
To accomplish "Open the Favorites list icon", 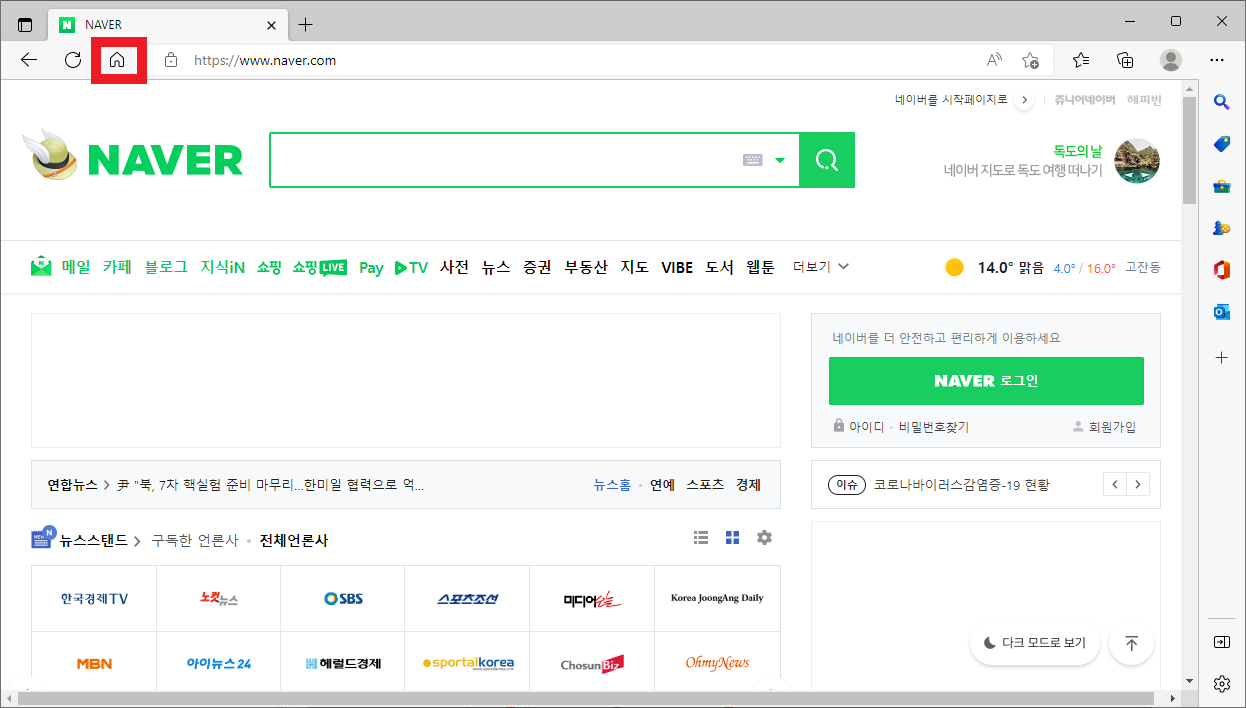I will coord(1081,60).
